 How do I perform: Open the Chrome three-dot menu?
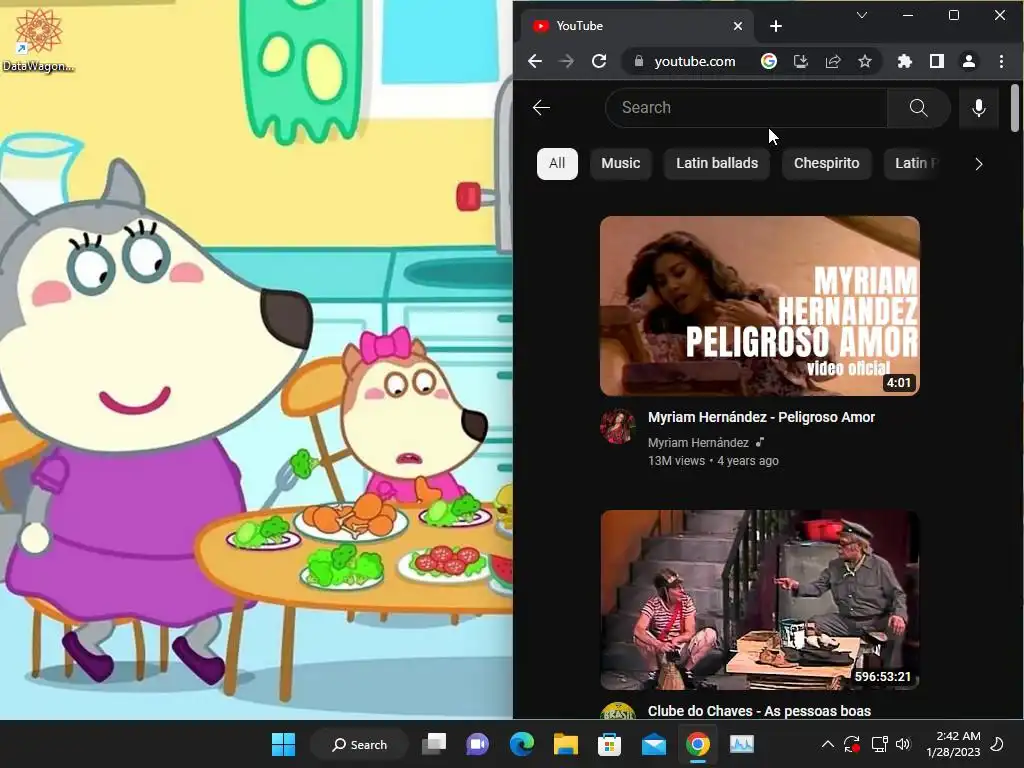(1001, 61)
